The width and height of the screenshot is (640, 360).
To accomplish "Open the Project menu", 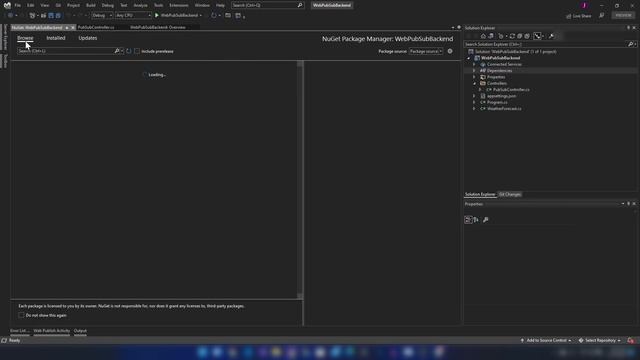I will point(73,5).
